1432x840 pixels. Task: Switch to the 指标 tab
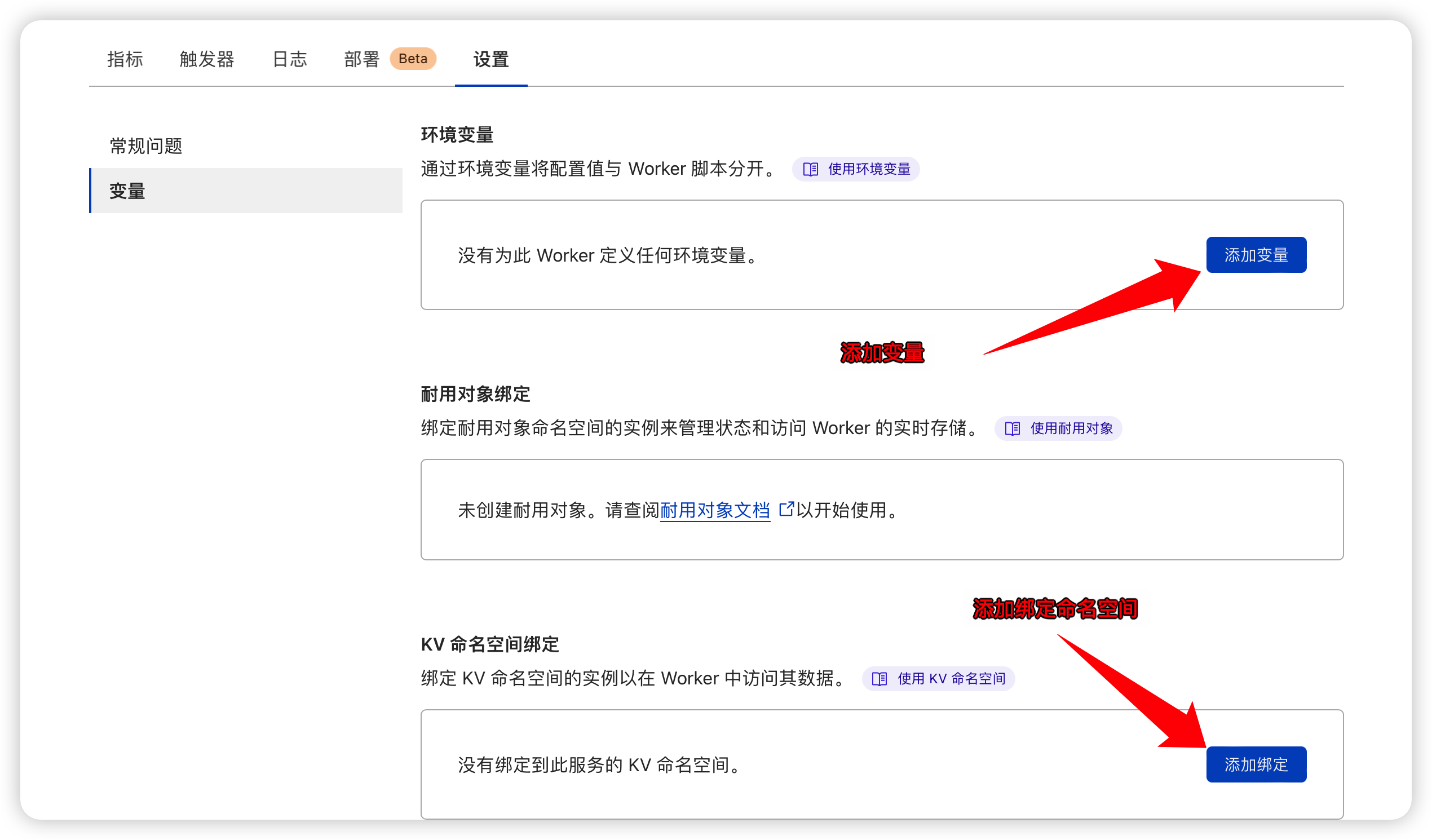(x=125, y=59)
